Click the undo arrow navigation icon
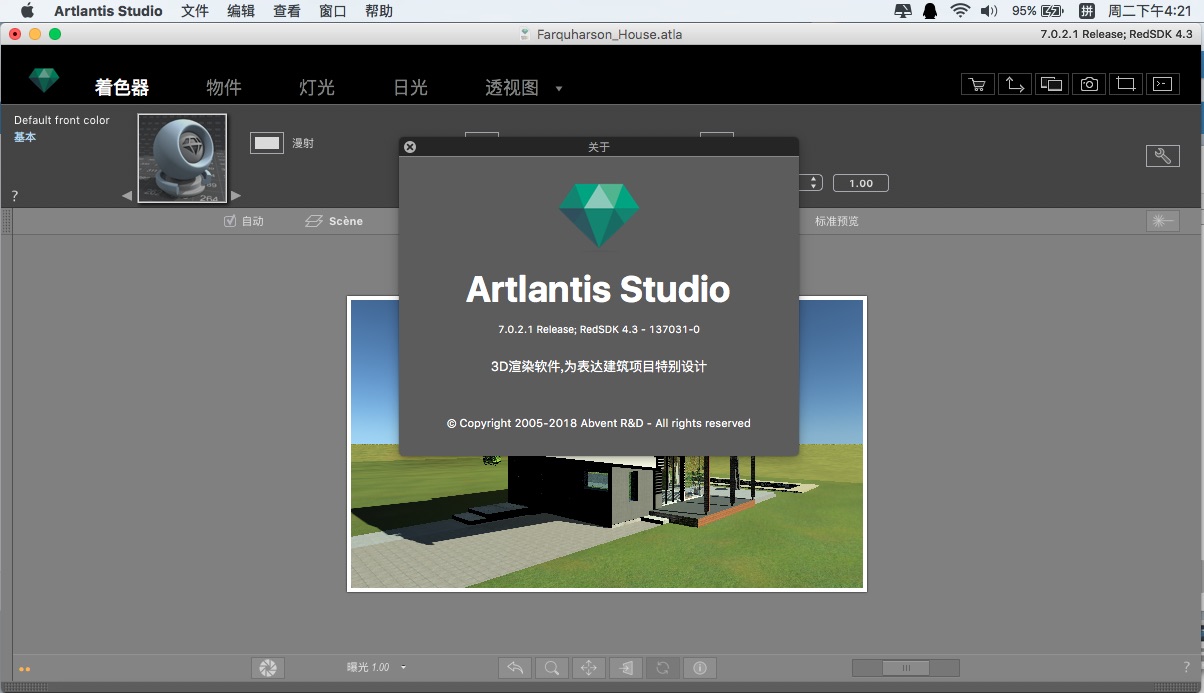Viewport: 1204px width, 693px height. (515, 667)
